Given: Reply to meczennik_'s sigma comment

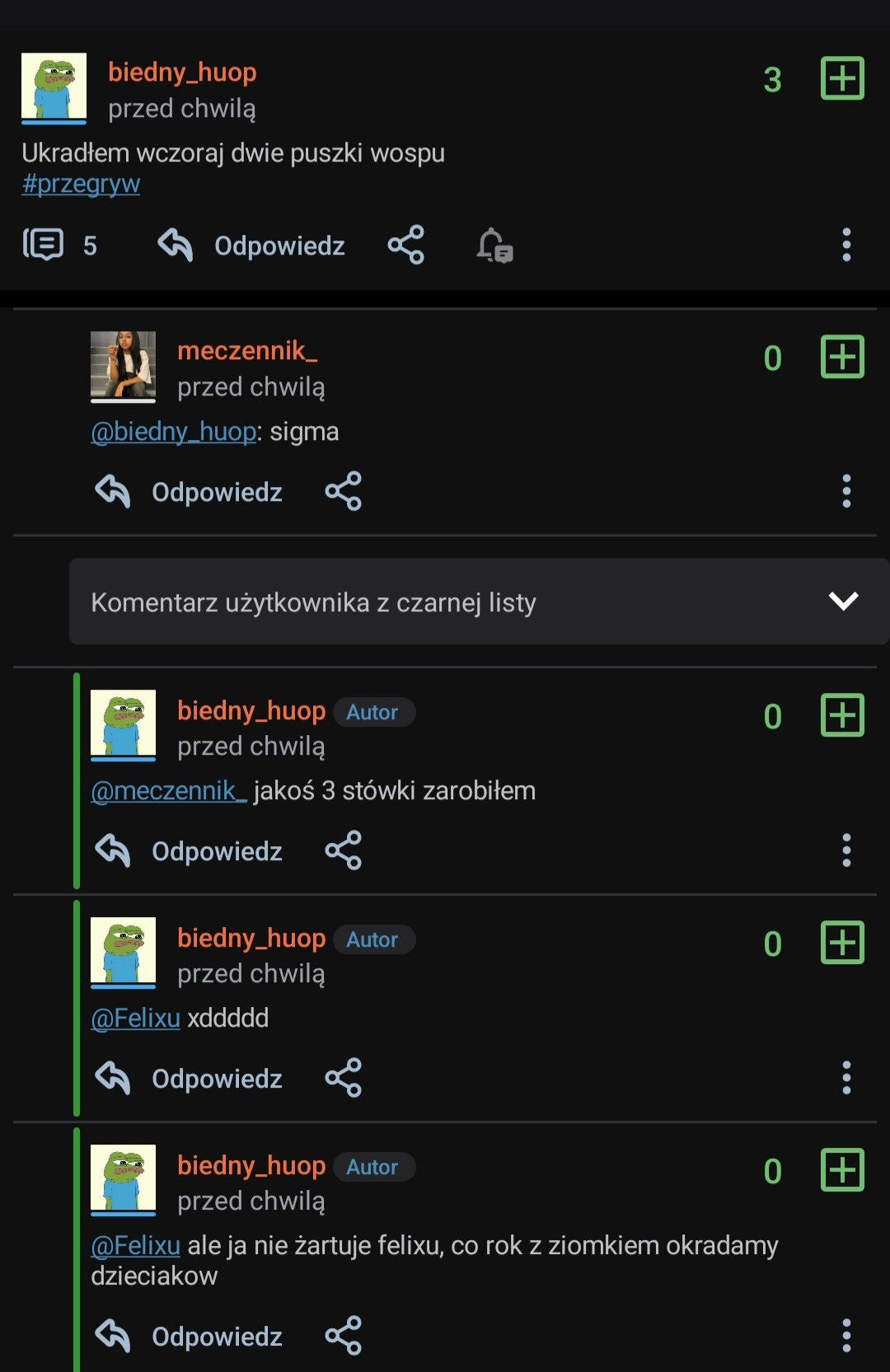Looking at the screenshot, I should (x=190, y=492).
